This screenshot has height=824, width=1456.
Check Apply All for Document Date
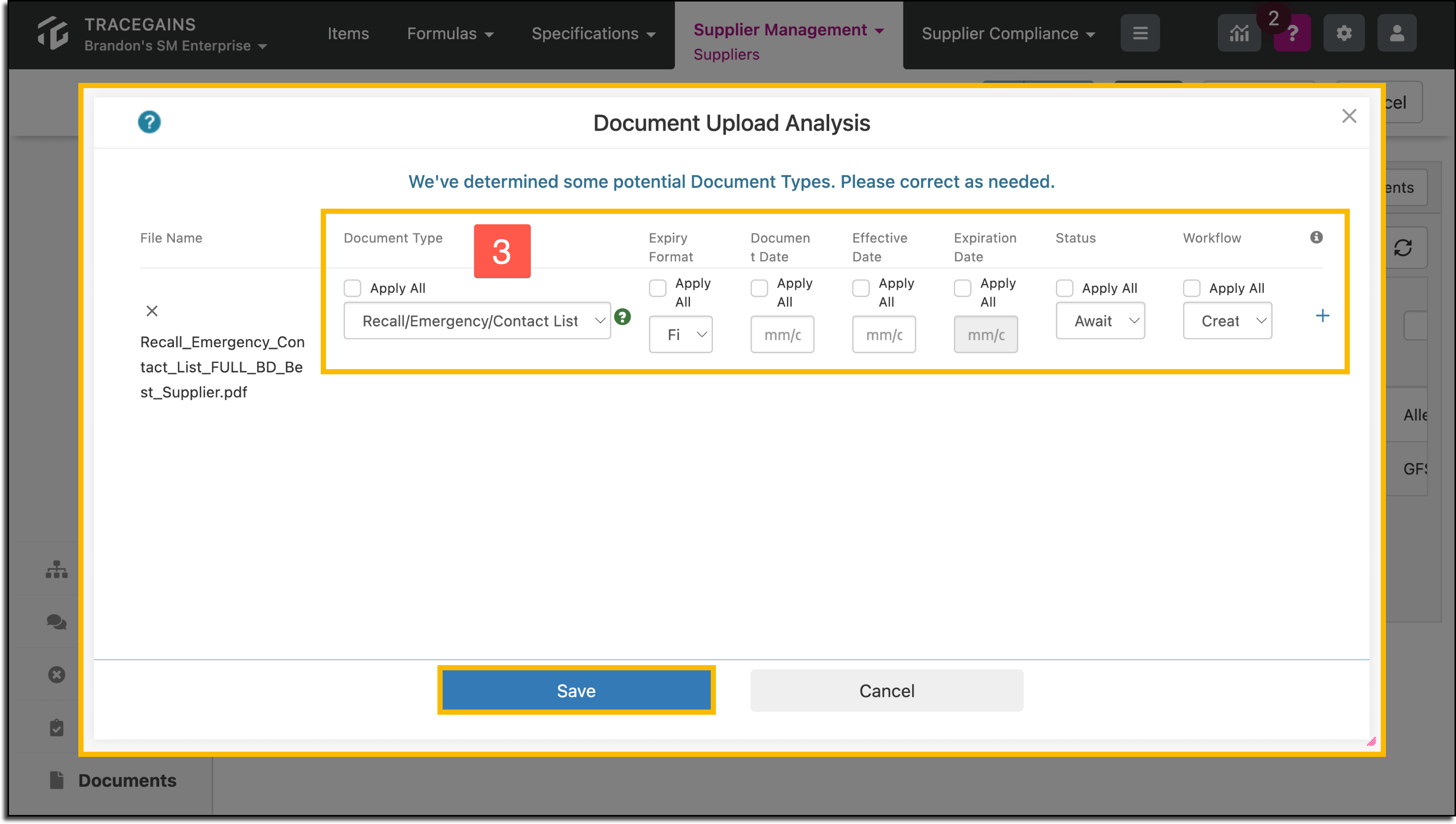(x=759, y=288)
